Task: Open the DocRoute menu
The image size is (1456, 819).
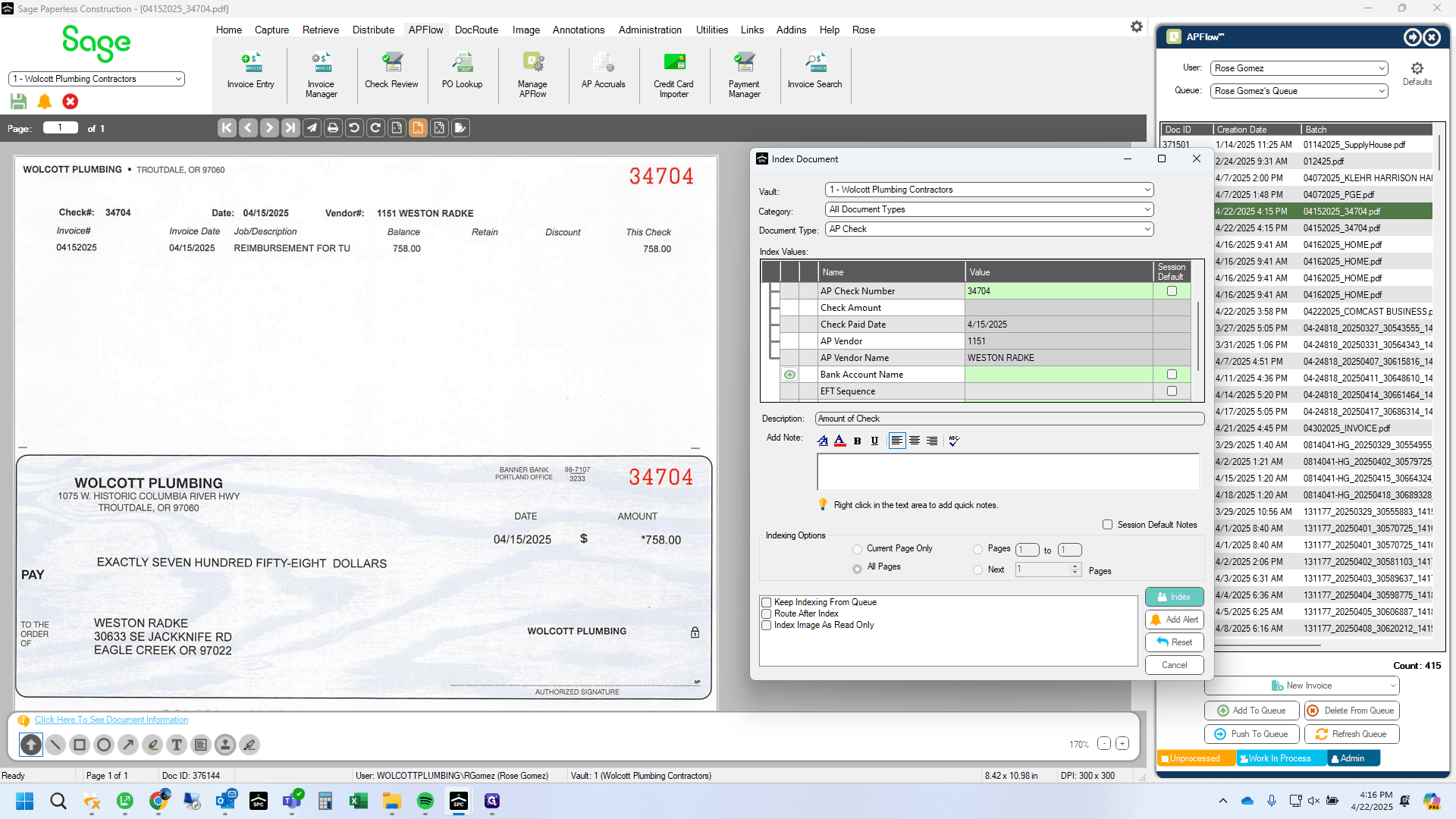Action: tap(476, 30)
